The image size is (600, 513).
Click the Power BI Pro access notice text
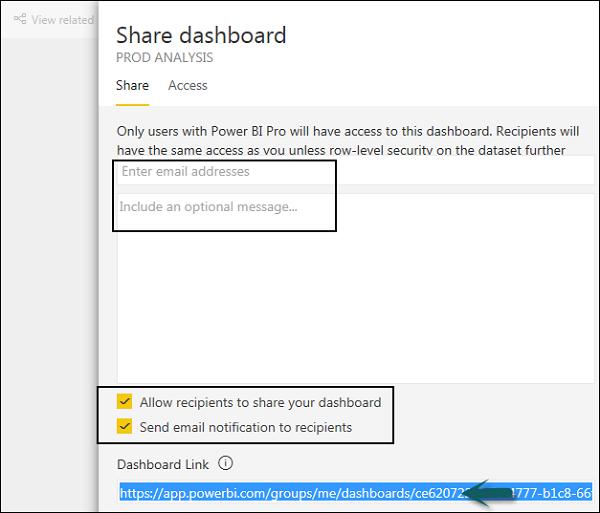(x=350, y=132)
